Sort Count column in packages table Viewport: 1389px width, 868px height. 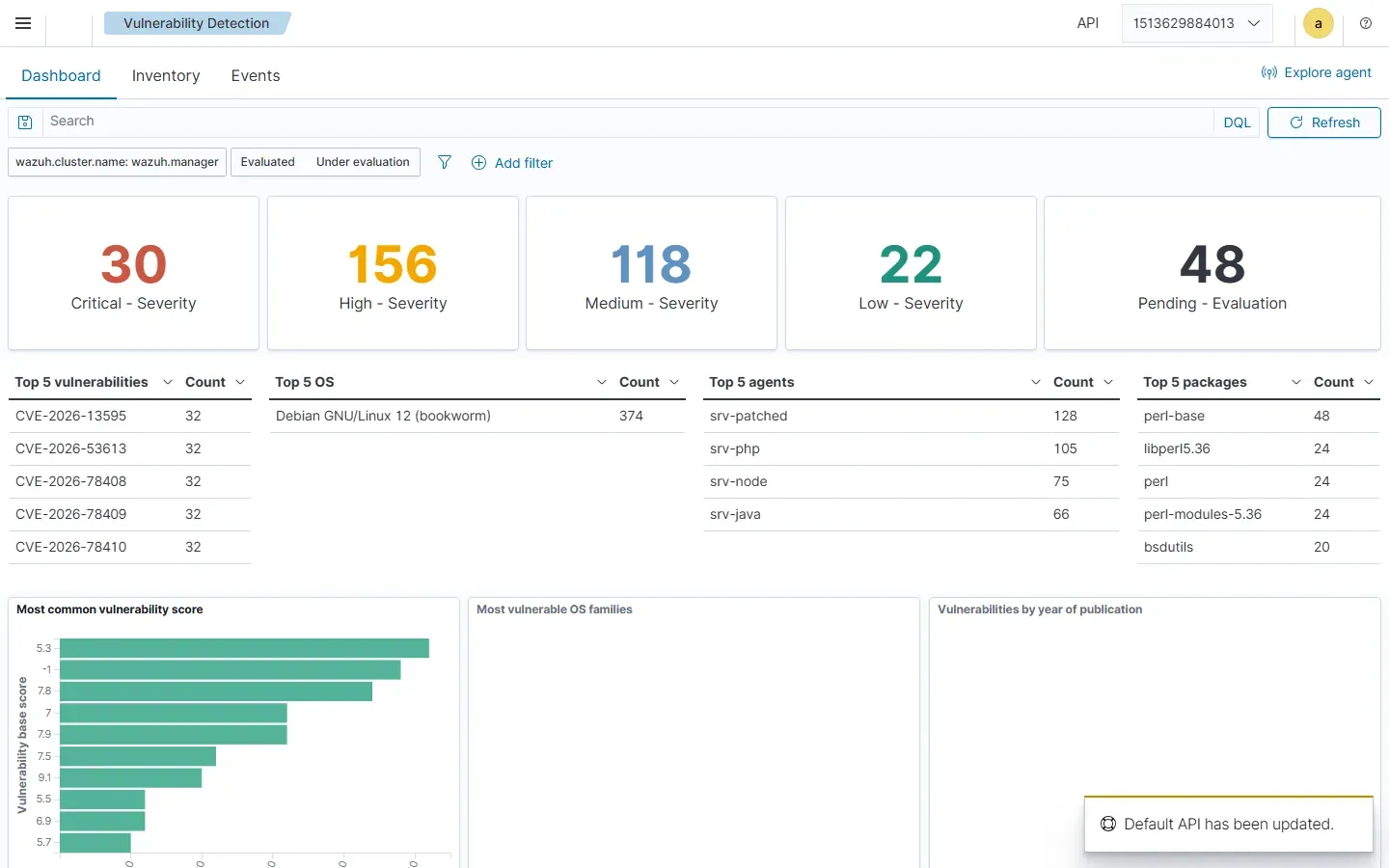click(x=1344, y=382)
